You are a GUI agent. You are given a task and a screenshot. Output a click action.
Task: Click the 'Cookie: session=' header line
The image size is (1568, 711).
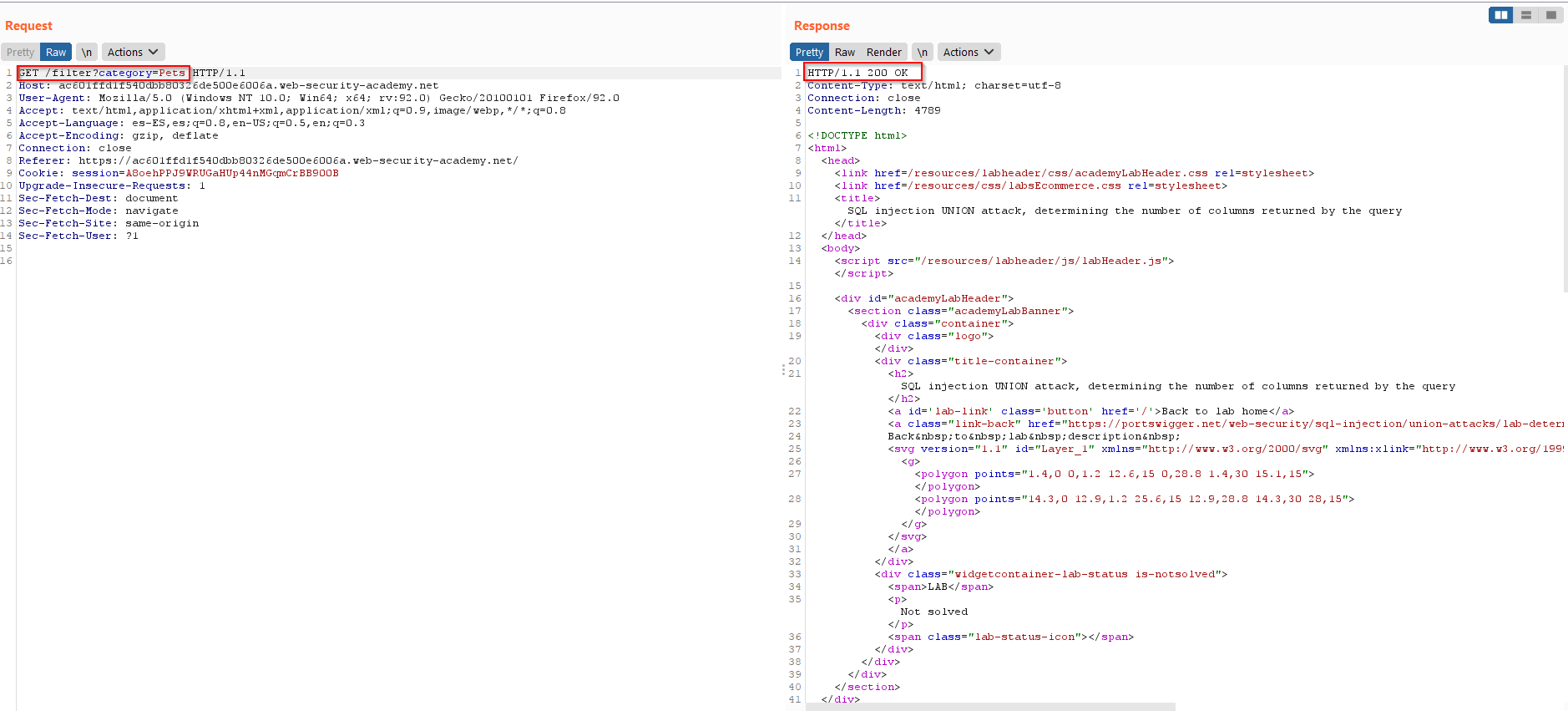pos(179,173)
